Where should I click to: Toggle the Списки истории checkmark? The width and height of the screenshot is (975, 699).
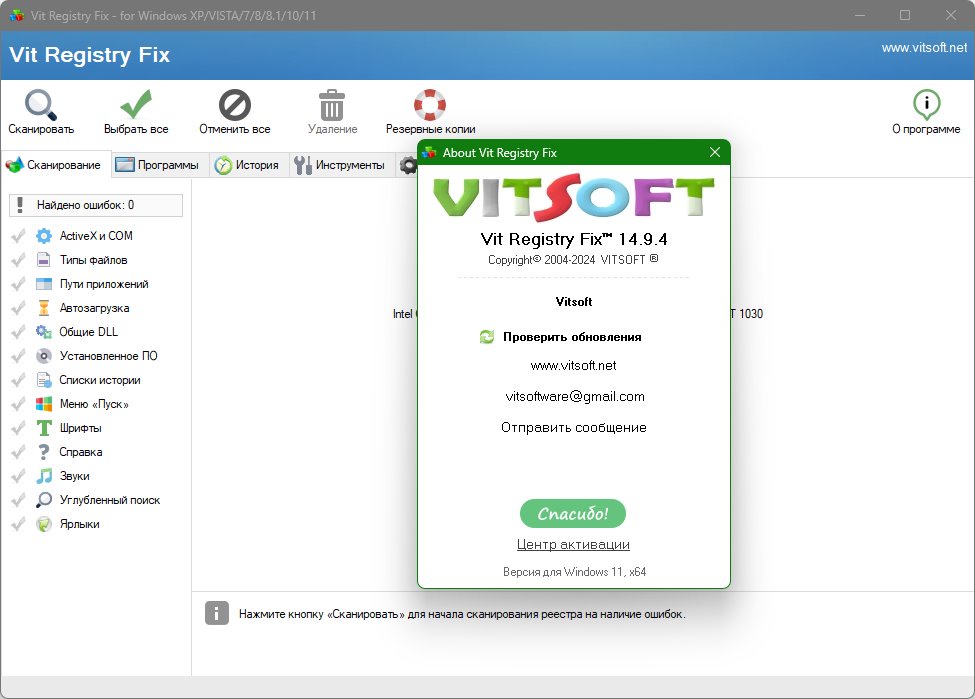tap(19, 380)
